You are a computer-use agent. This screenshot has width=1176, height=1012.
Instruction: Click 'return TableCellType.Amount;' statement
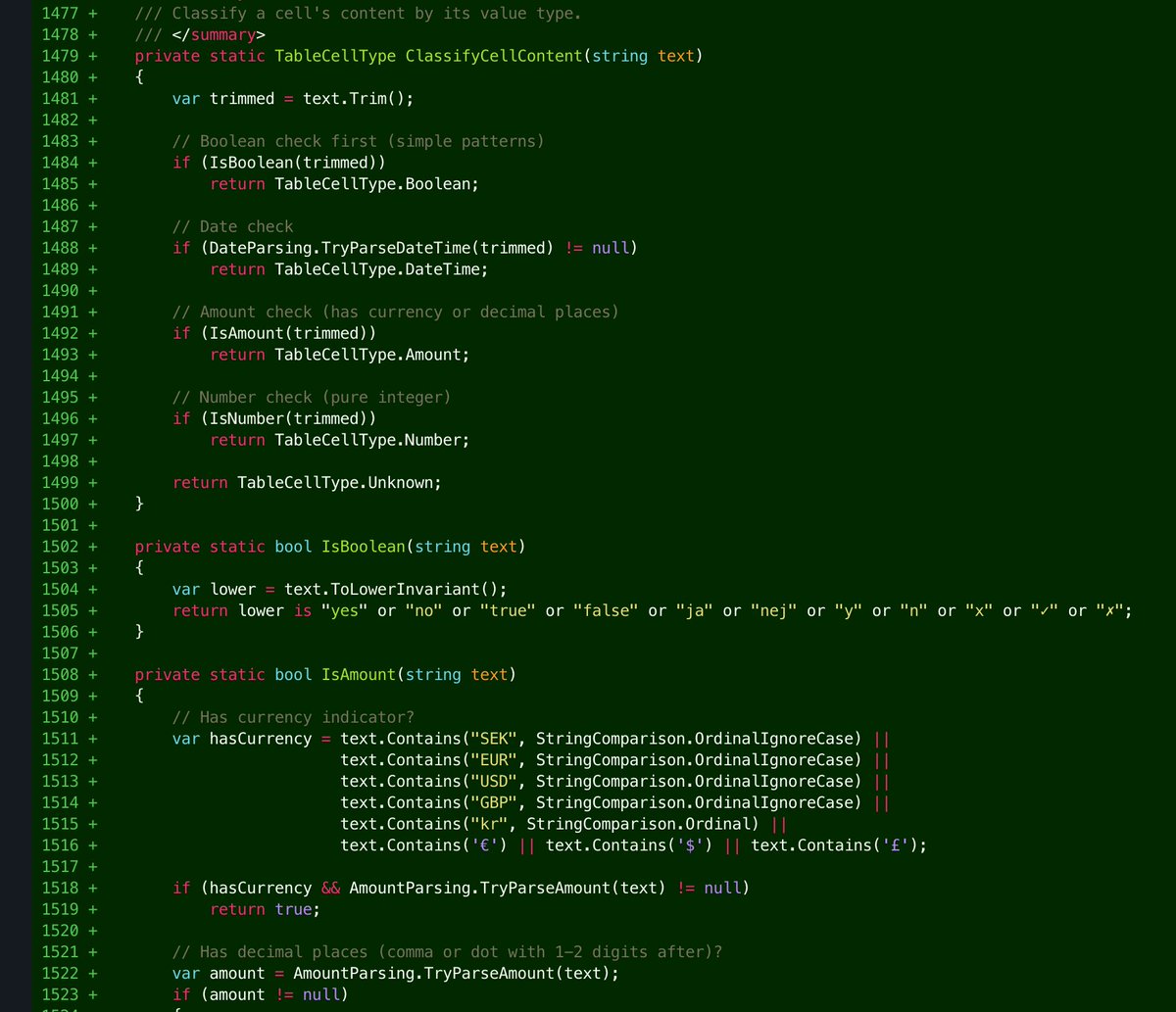[x=340, y=355]
